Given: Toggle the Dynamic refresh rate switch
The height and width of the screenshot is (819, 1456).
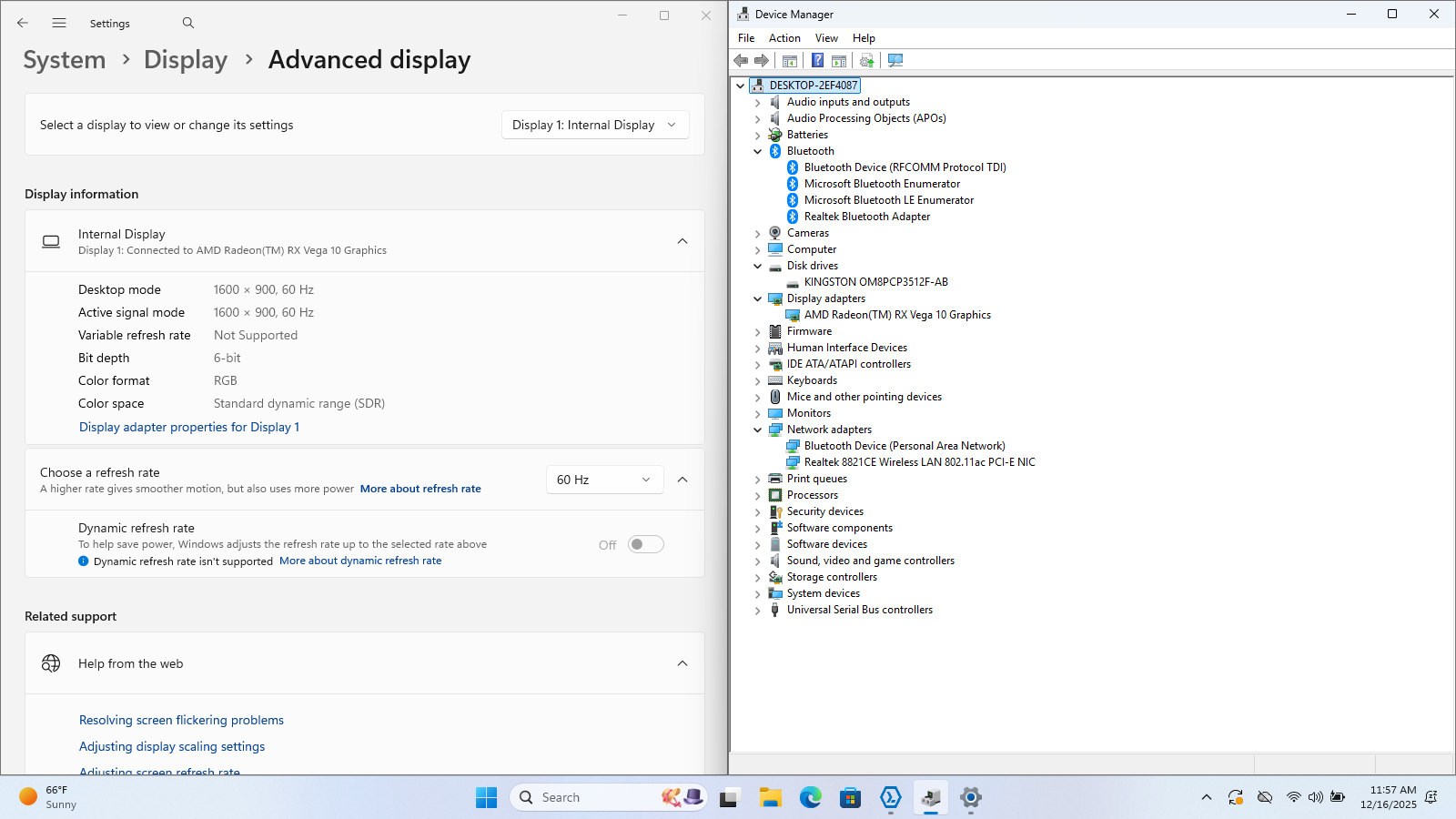Looking at the screenshot, I should coord(645,544).
